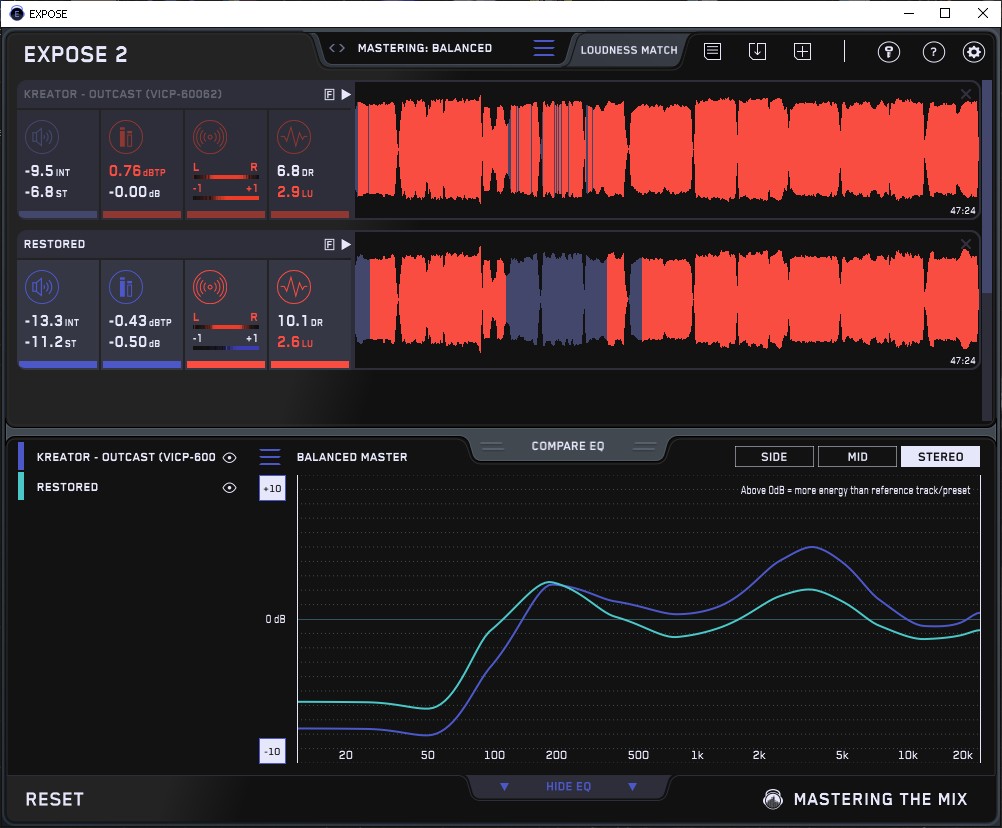Open the Balanced Master reference list
This screenshot has width=1002, height=828.
pyautogui.click(x=270, y=457)
